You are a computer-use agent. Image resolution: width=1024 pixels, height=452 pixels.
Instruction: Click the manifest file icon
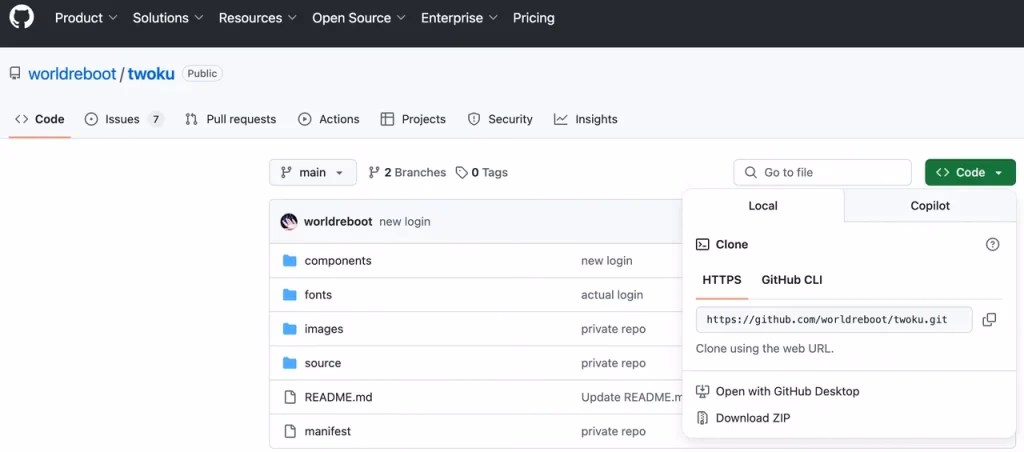[x=290, y=431]
